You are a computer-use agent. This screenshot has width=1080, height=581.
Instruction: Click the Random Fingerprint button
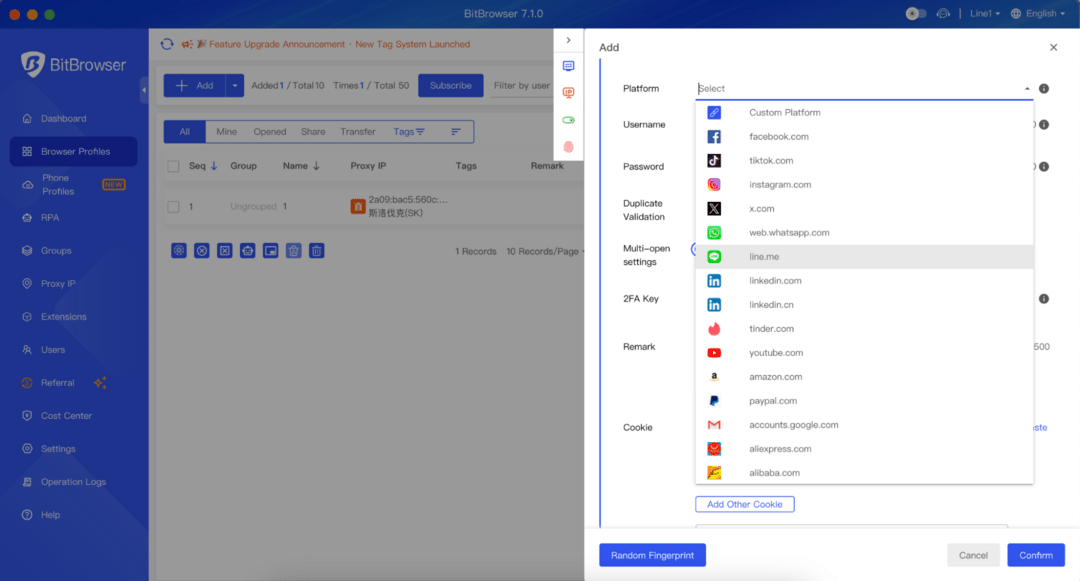click(x=652, y=555)
